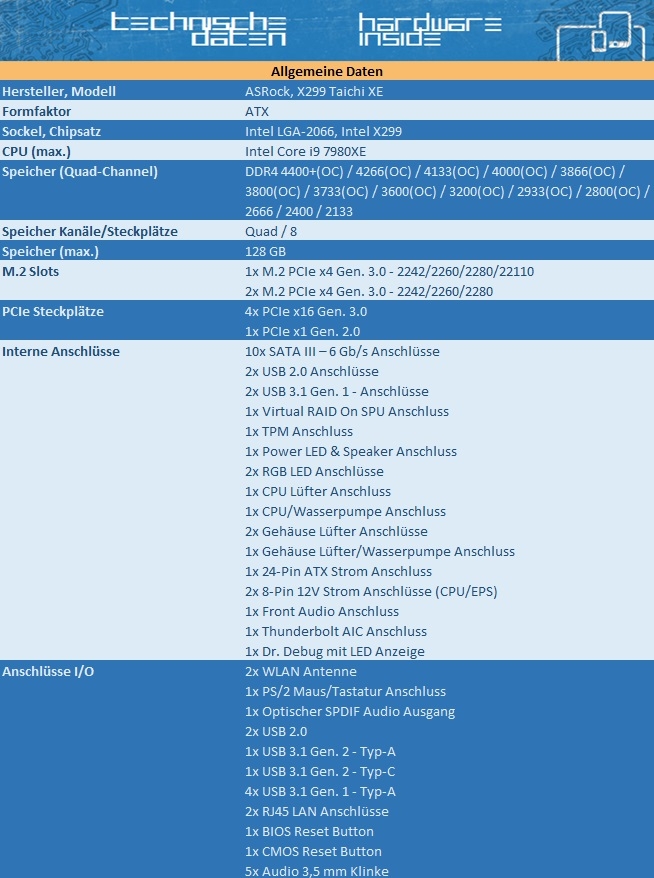Click '2x RGB LED Anschlüsse' line
Screen dimensions: 654x878
[x=314, y=471]
